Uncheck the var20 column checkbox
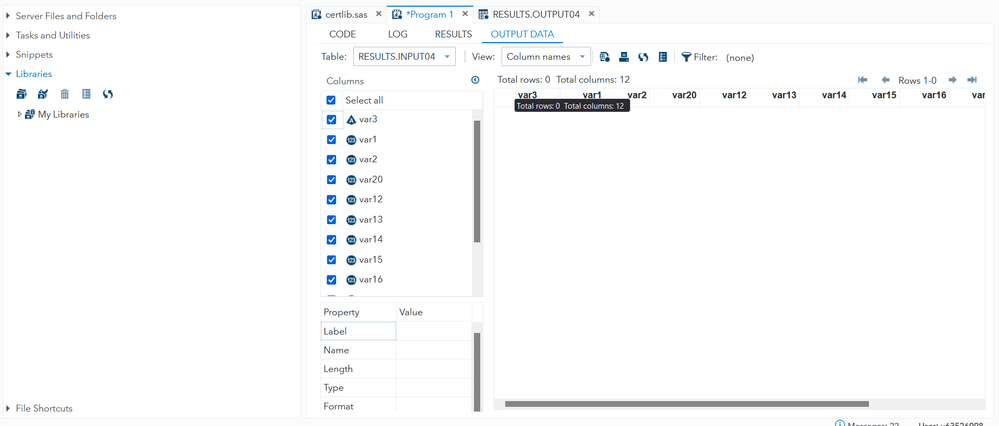Viewport: 999px width, 426px height. (x=331, y=180)
